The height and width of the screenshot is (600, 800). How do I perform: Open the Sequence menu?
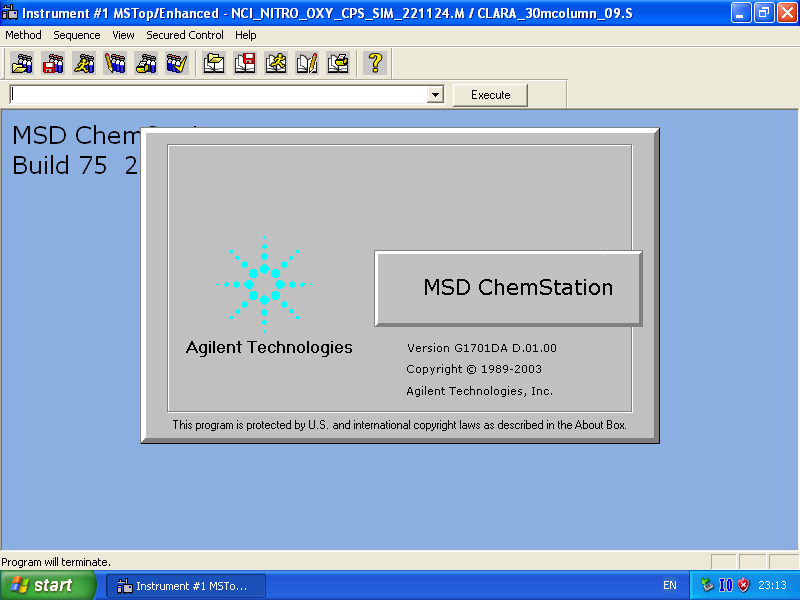pyautogui.click(x=76, y=35)
